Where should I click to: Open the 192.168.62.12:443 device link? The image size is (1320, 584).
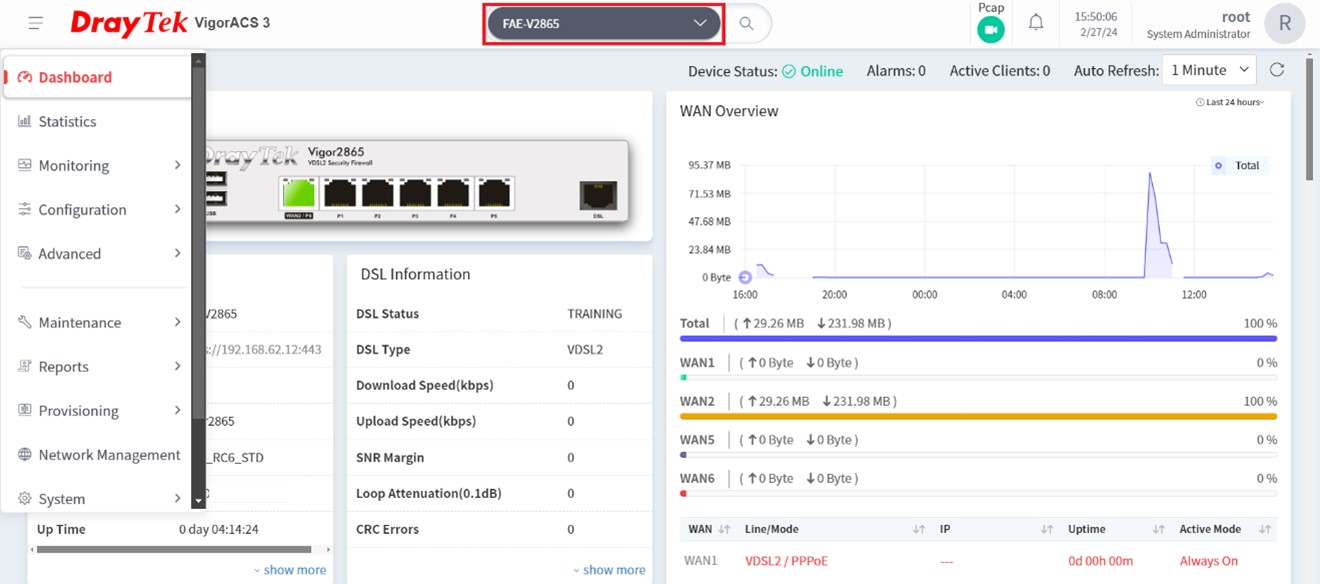(x=264, y=349)
